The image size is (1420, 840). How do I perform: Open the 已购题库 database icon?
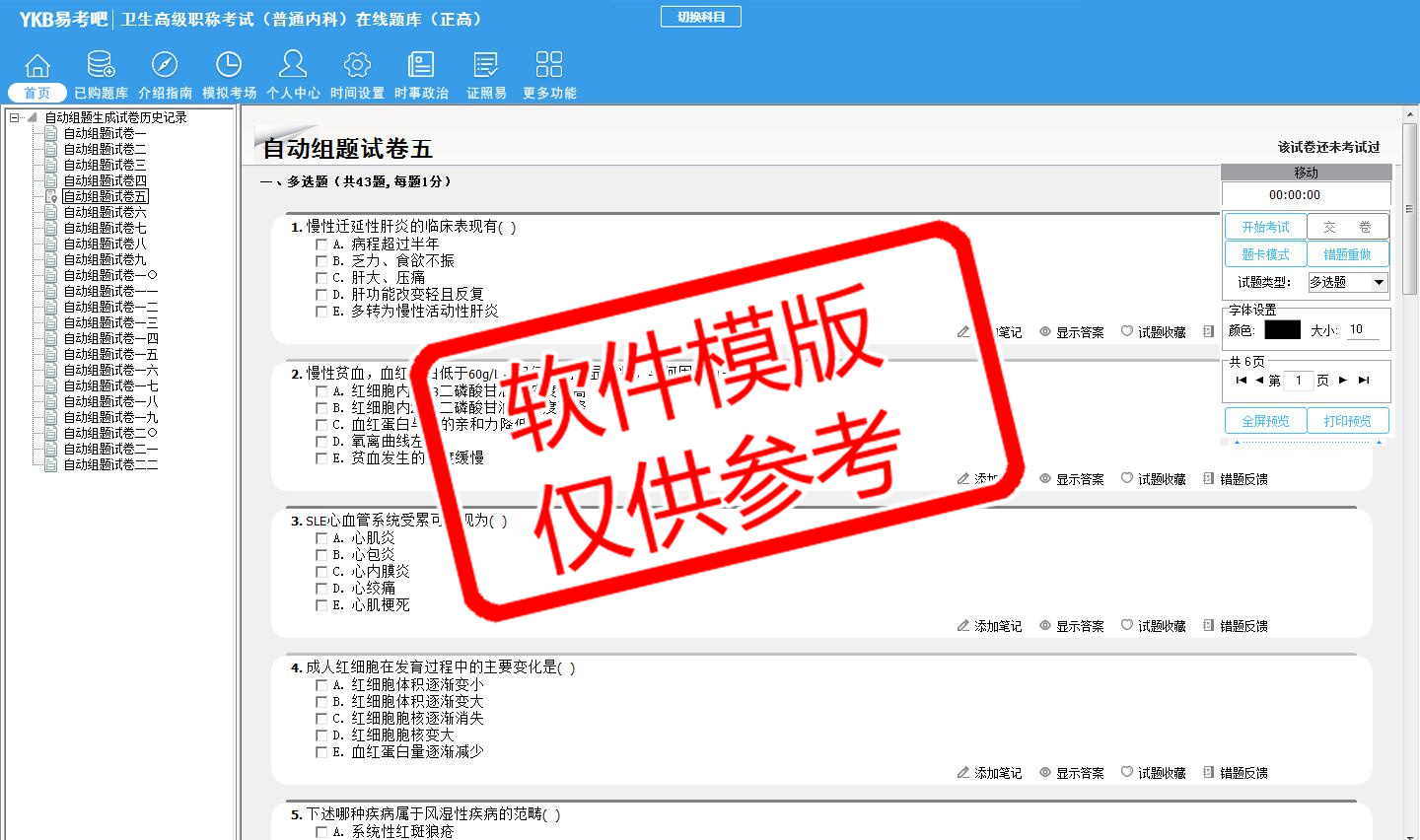click(101, 65)
